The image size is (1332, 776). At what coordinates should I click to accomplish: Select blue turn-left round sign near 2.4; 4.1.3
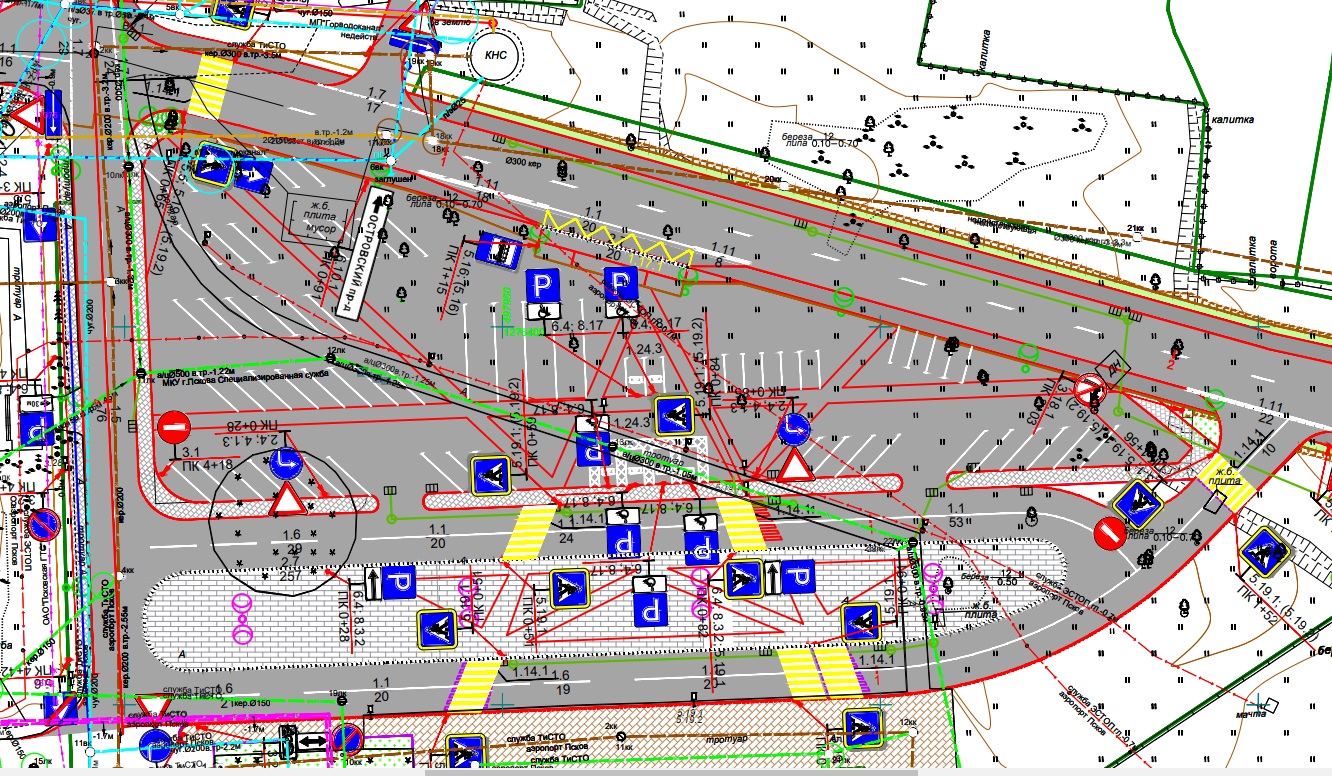pyautogui.click(x=796, y=429)
